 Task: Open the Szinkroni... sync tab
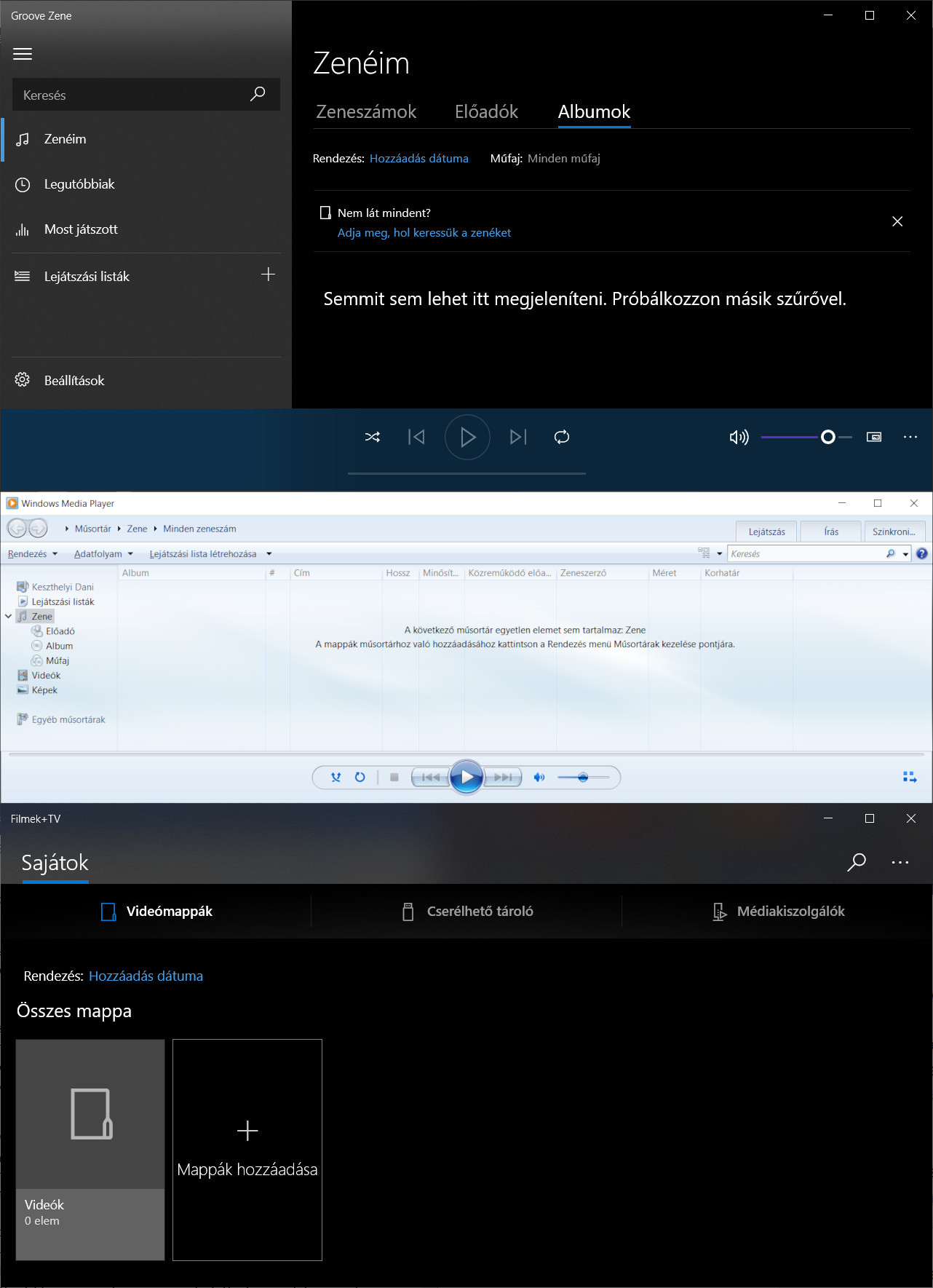(x=894, y=532)
